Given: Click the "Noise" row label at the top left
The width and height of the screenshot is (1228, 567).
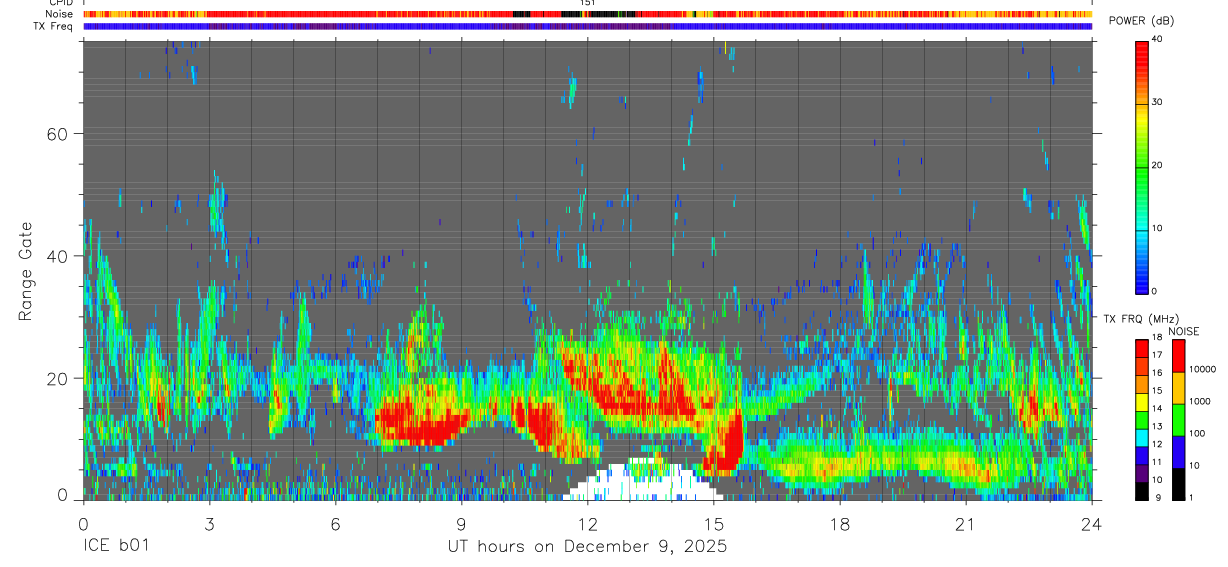Looking at the screenshot, I should coord(59,14).
